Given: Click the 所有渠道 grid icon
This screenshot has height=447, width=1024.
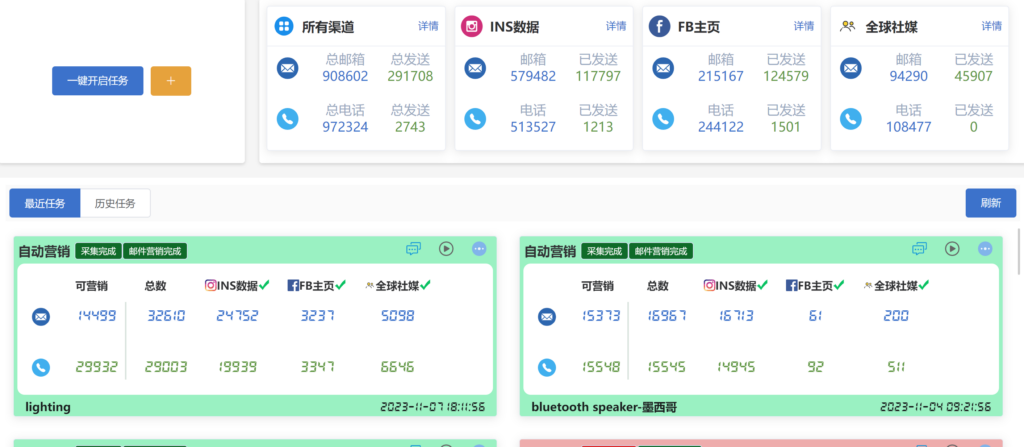Looking at the screenshot, I should coord(283,26).
